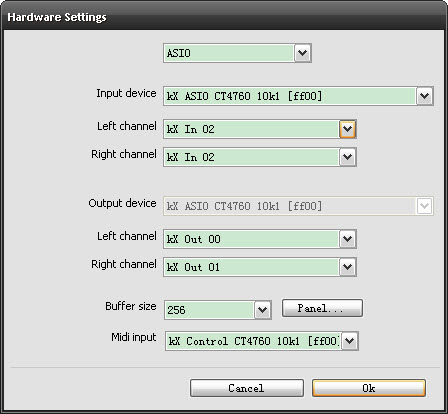This screenshot has height=414, width=448.
Task: Confirm settings with the Ok button
Action: tap(369, 388)
